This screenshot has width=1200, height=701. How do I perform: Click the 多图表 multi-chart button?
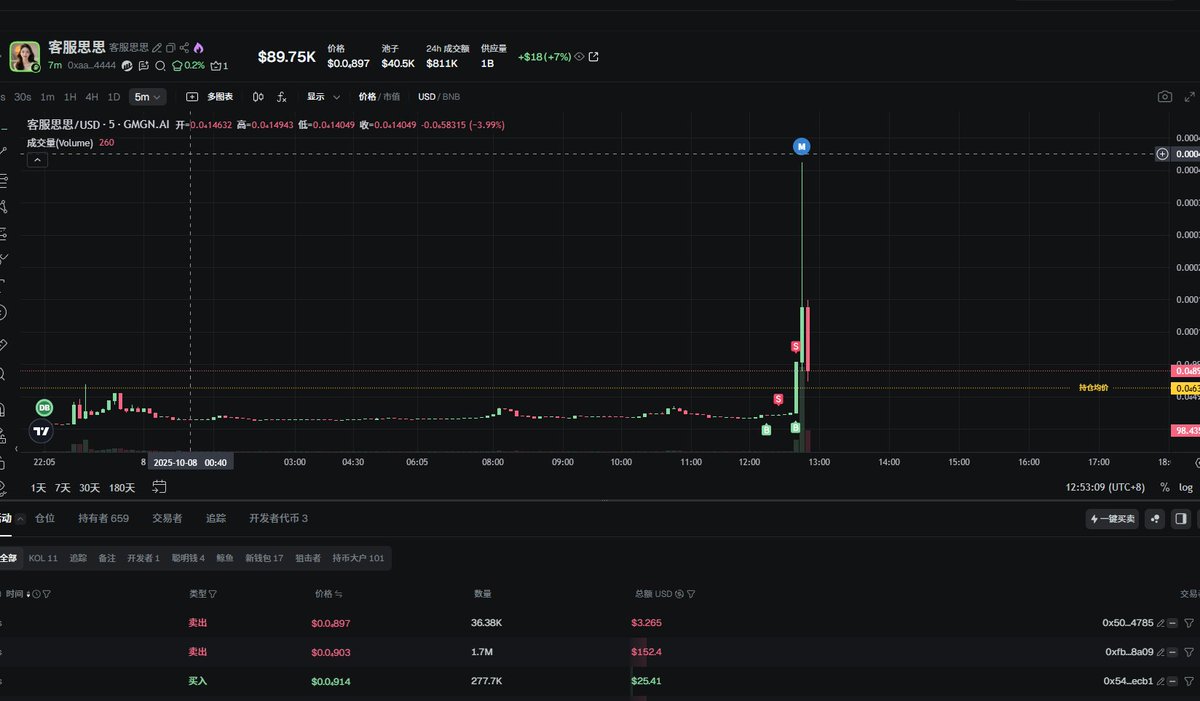point(210,97)
